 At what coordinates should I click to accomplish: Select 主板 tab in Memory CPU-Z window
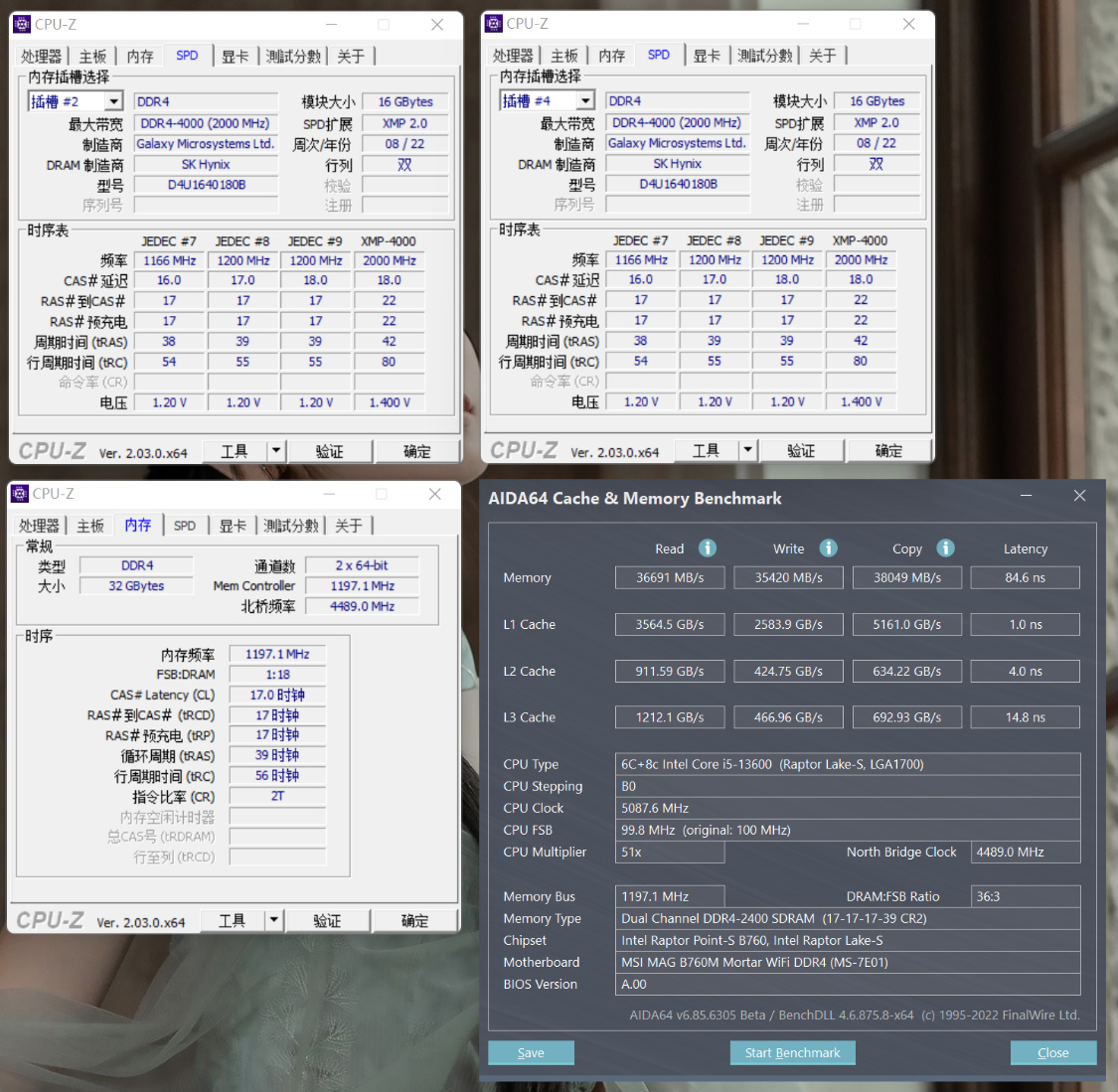pos(90,526)
